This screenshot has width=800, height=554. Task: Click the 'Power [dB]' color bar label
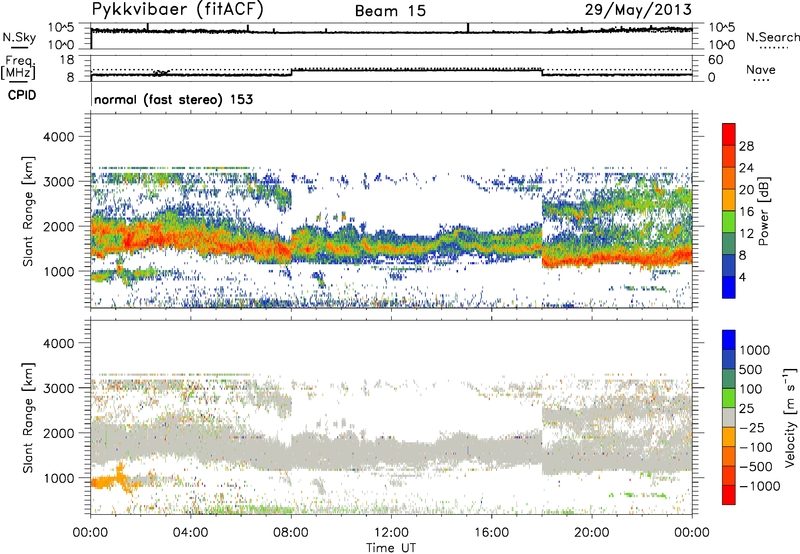[x=764, y=211]
